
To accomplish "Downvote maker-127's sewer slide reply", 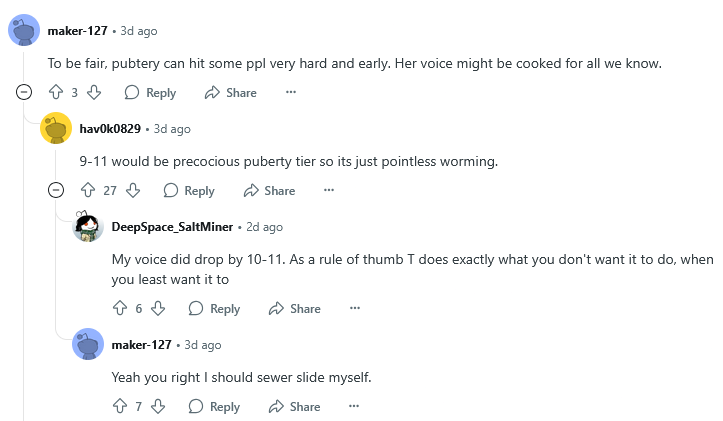I will [158, 407].
